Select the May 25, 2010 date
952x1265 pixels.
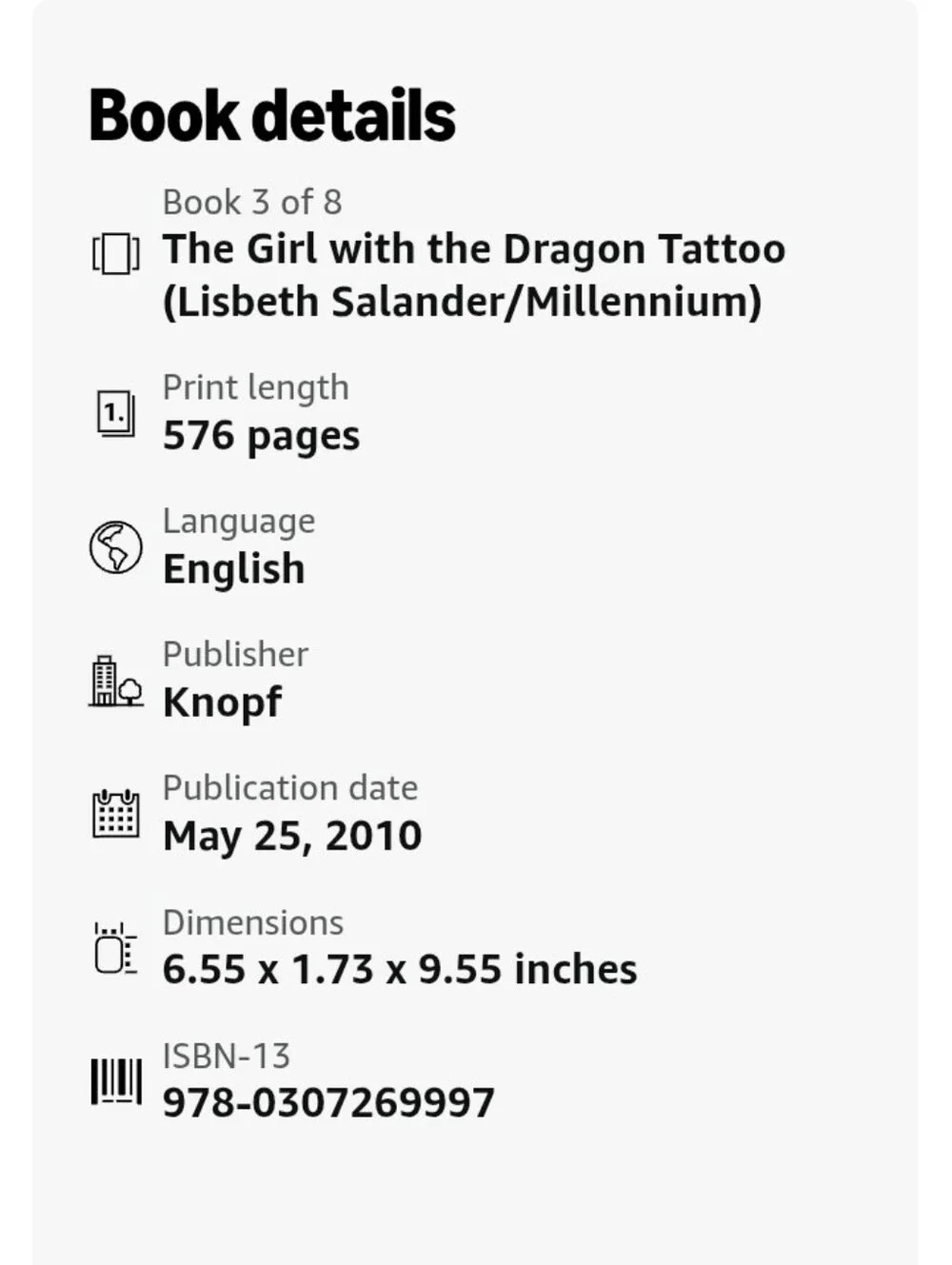point(292,836)
